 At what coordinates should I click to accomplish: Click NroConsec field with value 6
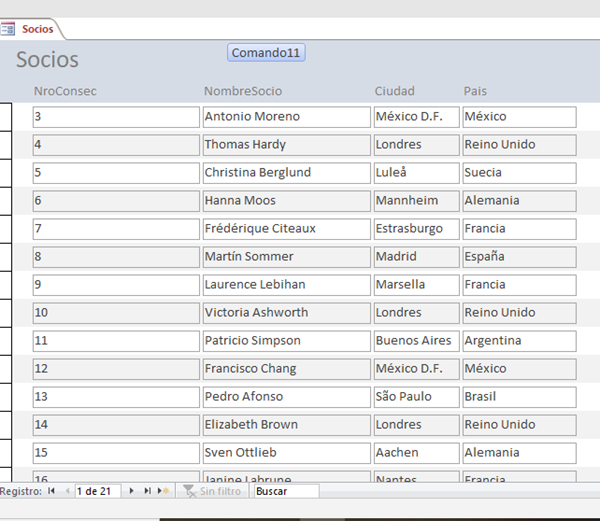click(x=116, y=201)
